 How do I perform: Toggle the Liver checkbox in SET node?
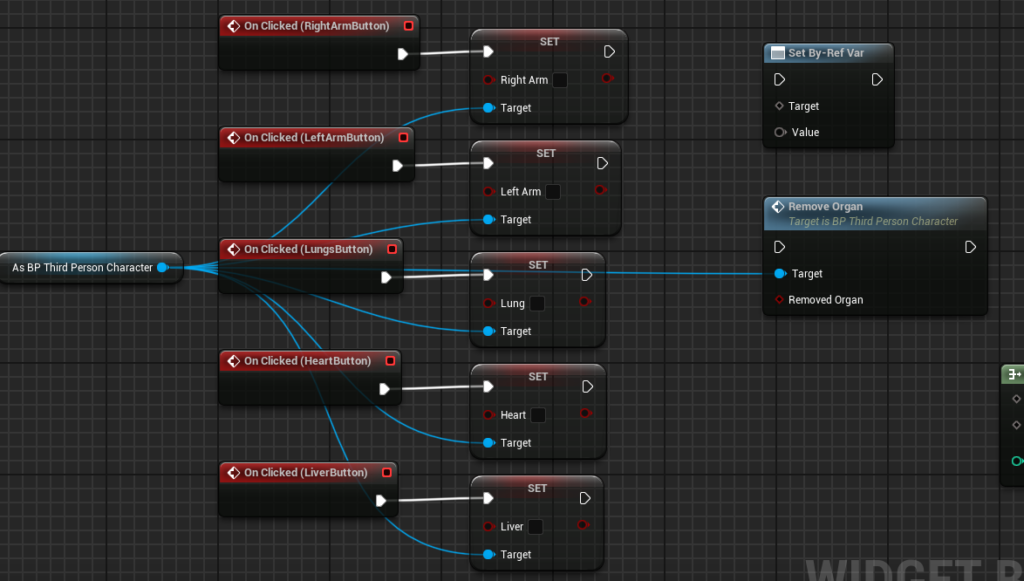tap(535, 527)
